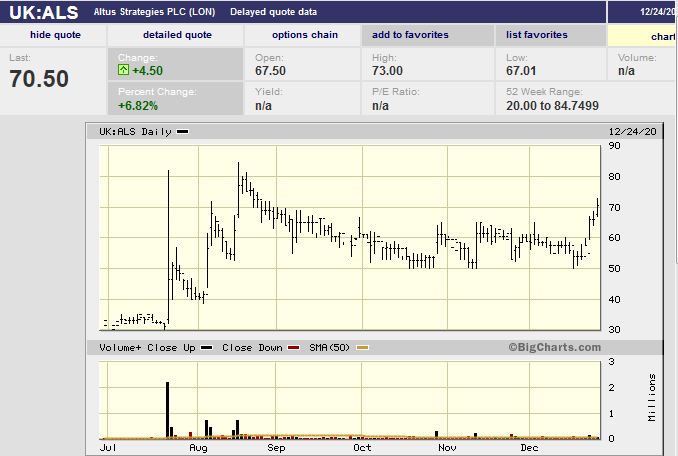The image size is (678, 456).
Task: Click the BigCharts.com watermark on chart
Action: [x=554, y=348]
